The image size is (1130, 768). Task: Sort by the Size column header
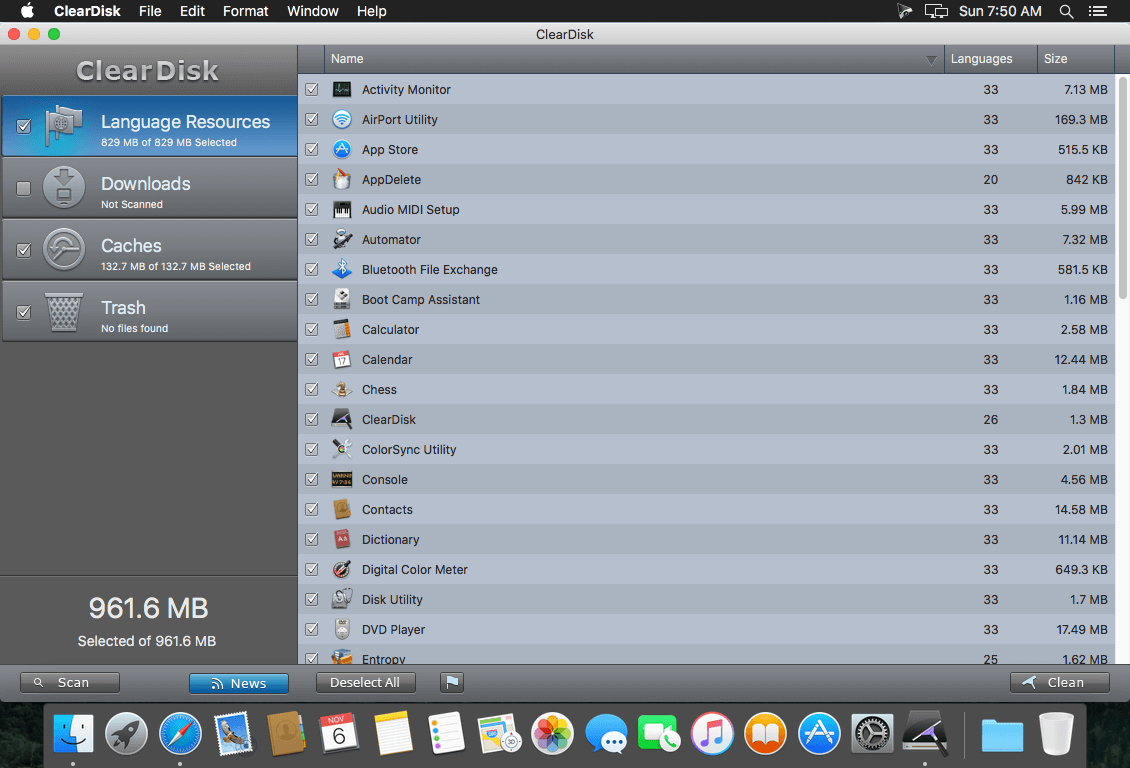point(1076,59)
